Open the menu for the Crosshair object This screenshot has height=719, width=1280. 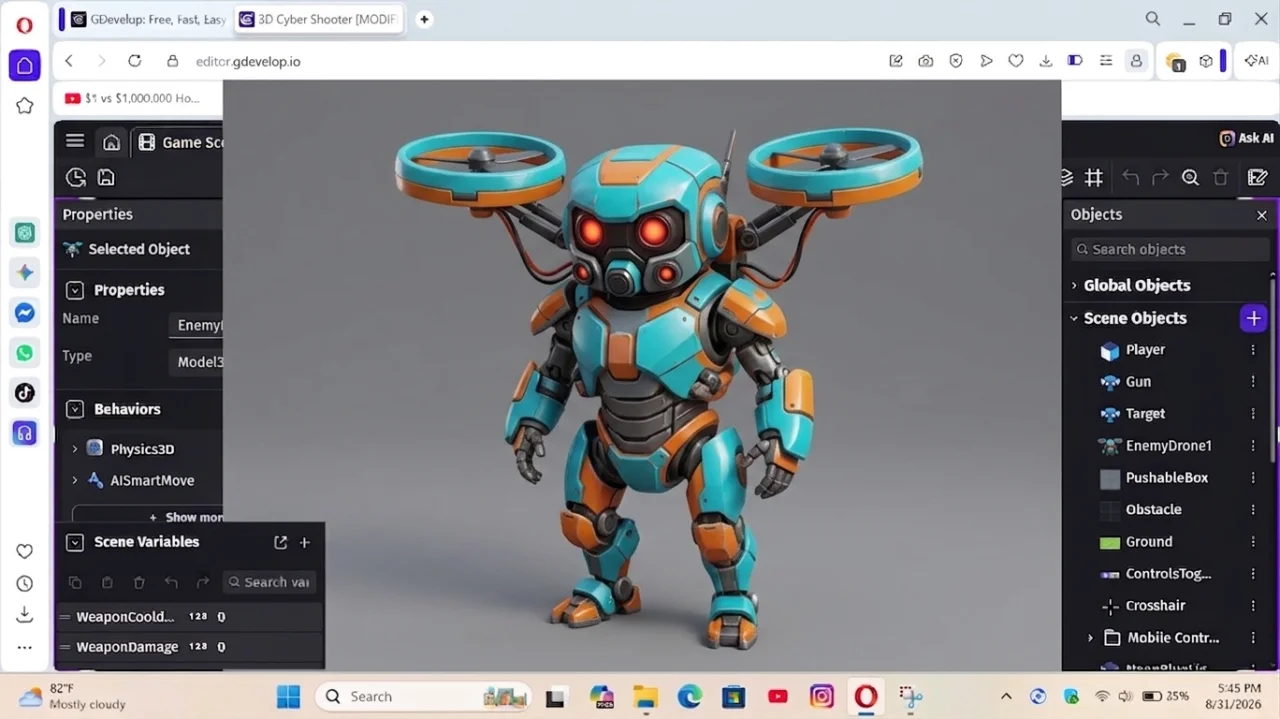[1253, 606]
